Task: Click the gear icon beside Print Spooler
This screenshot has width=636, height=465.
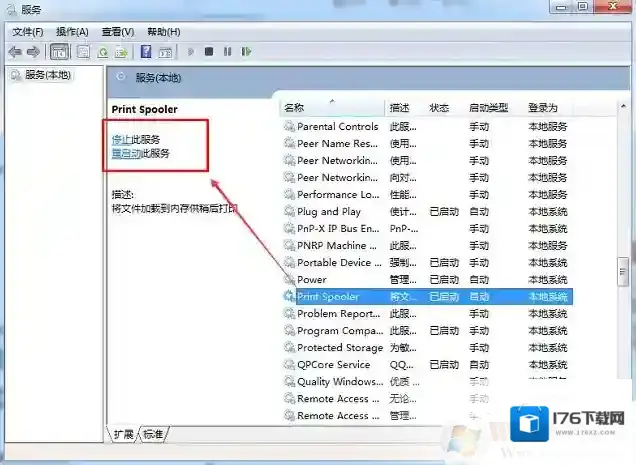Action: (x=289, y=297)
